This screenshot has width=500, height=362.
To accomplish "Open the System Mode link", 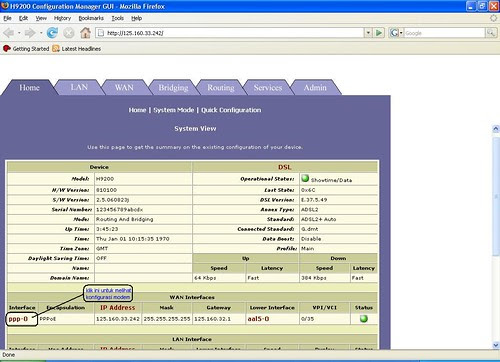I will coord(173,110).
